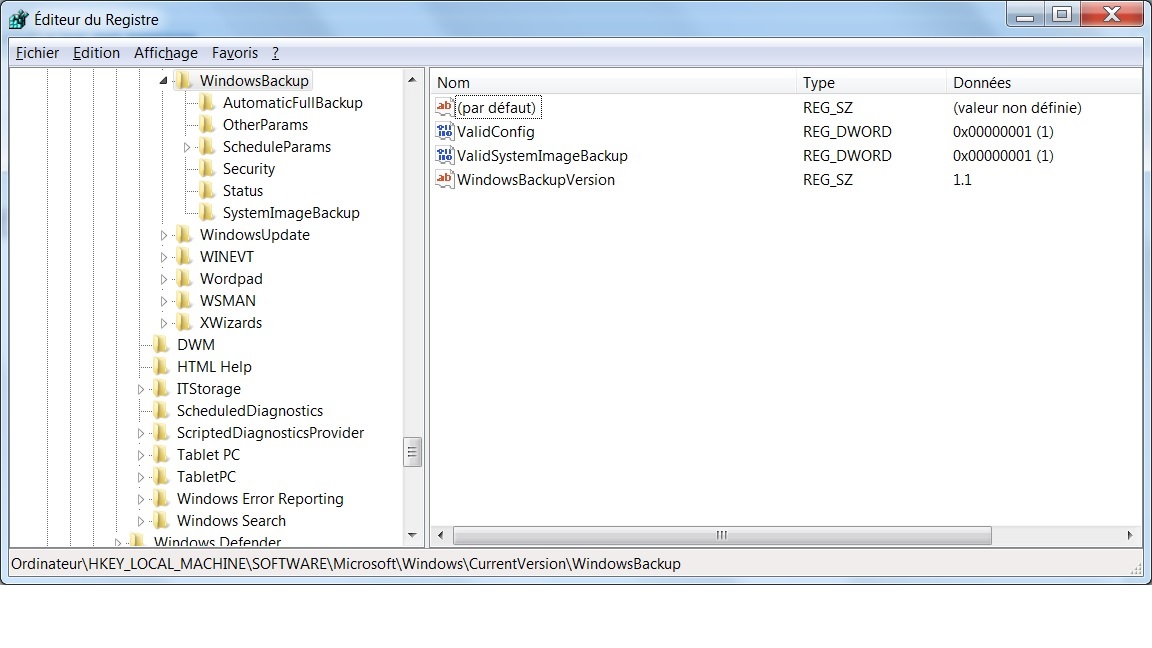Click the (par défaut) string value icon
Screen dimensions: 1152x648
click(444, 107)
